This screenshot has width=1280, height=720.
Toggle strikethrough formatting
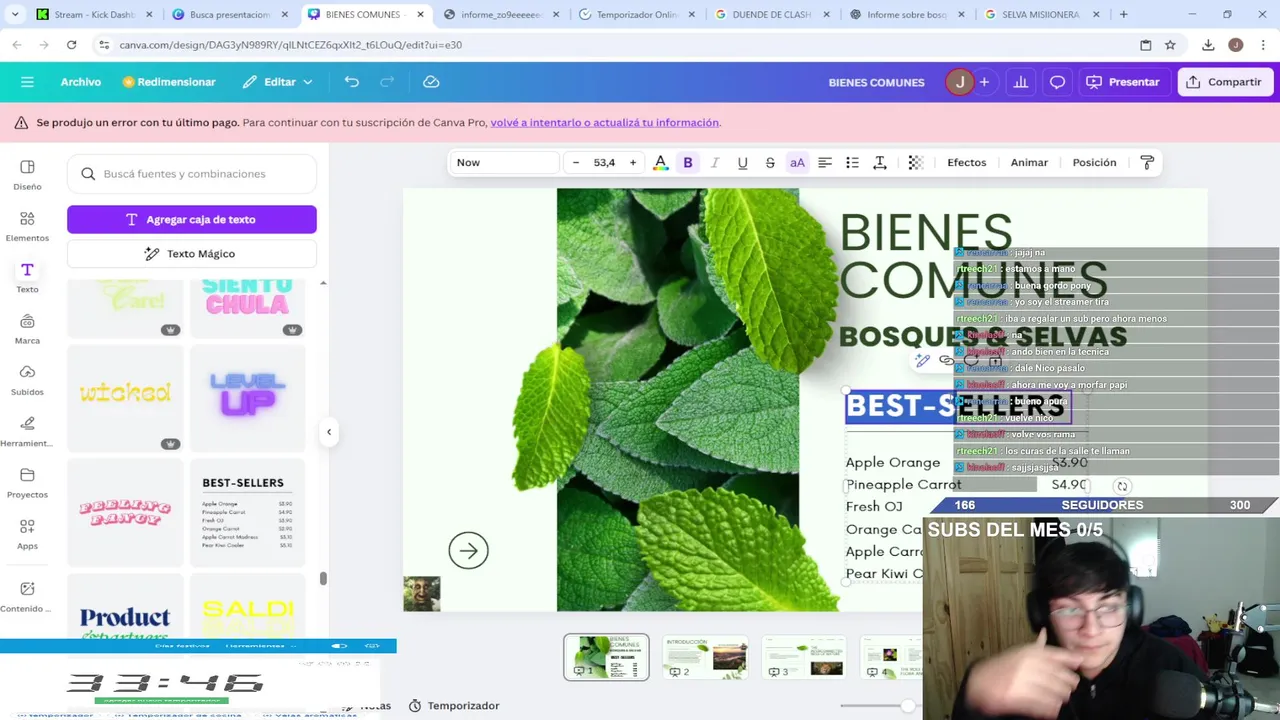pos(770,163)
